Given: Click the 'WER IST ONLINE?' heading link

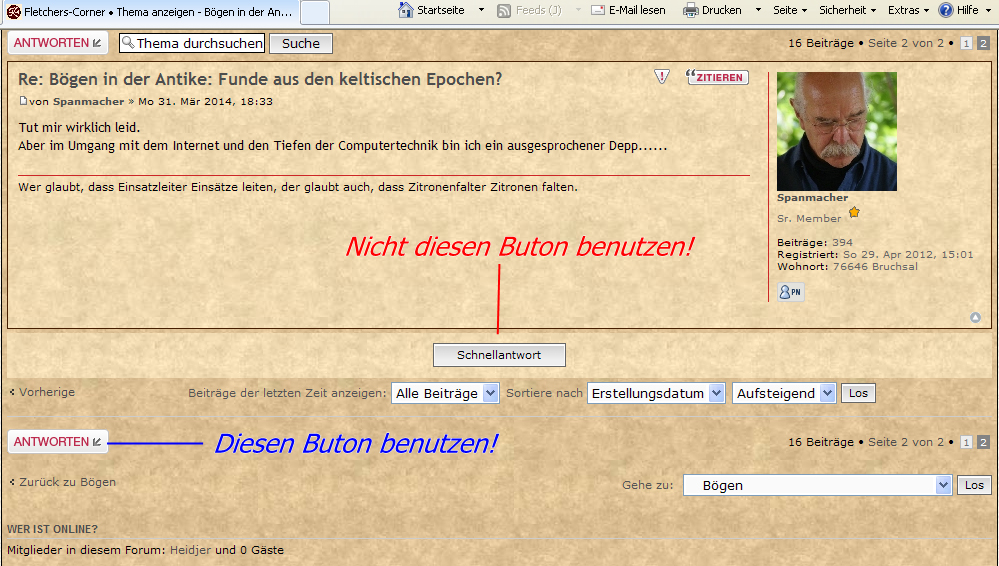Looking at the screenshot, I should pos(52,529).
